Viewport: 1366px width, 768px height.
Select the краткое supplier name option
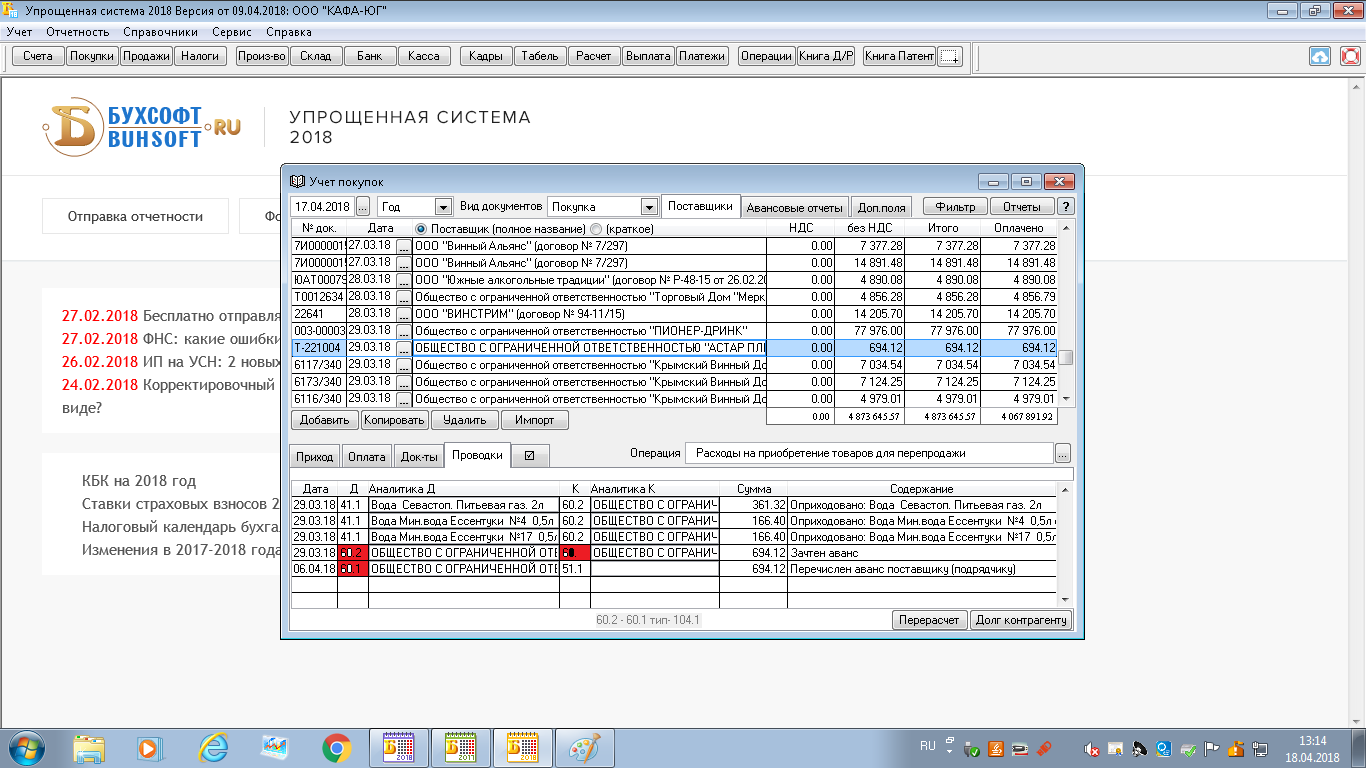coord(597,229)
